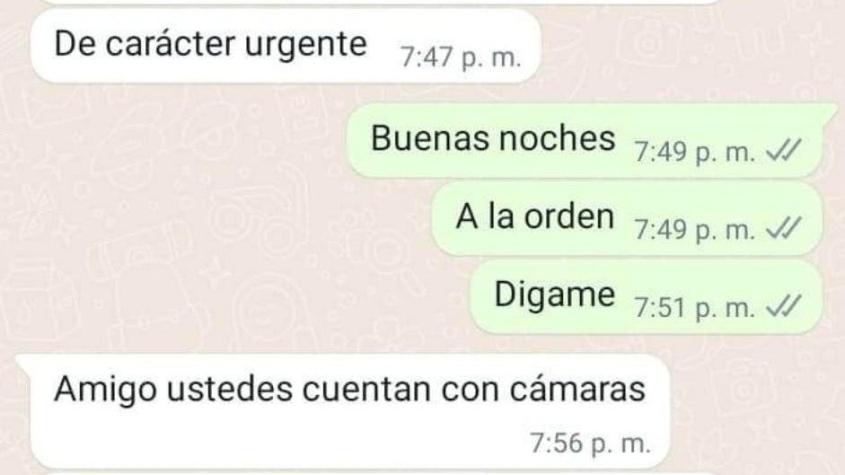Click the tail corner of the 'Amigo ustedes' bubble
This screenshot has height=475, width=845.
pos(23,362)
